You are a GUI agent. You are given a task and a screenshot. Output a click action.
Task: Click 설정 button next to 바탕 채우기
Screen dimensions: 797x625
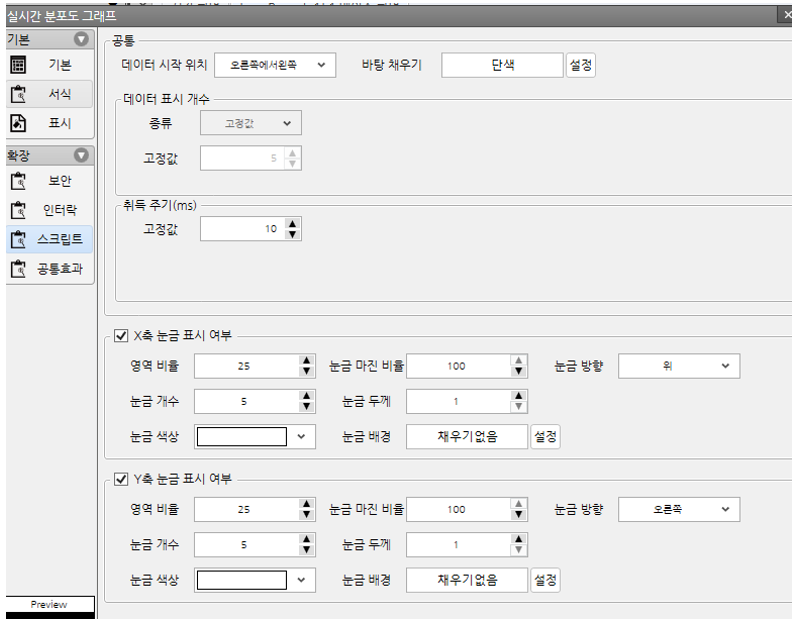pyautogui.click(x=580, y=65)
